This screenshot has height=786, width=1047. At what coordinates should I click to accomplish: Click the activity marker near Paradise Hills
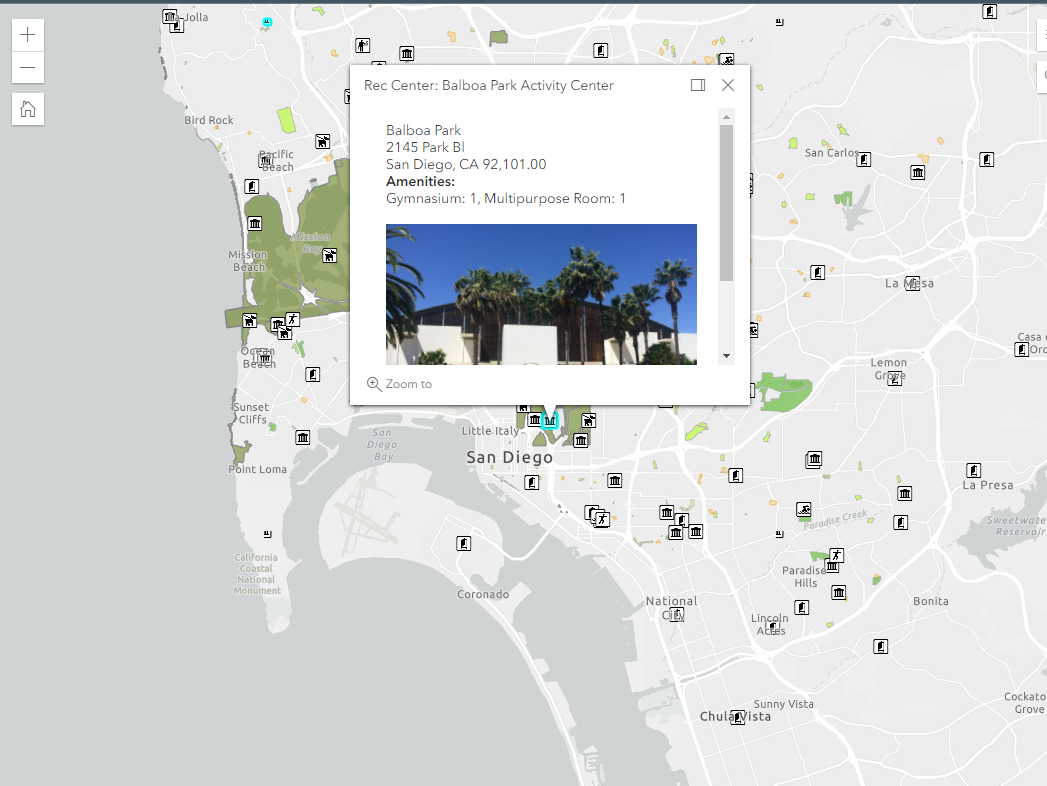coord(836,556)
